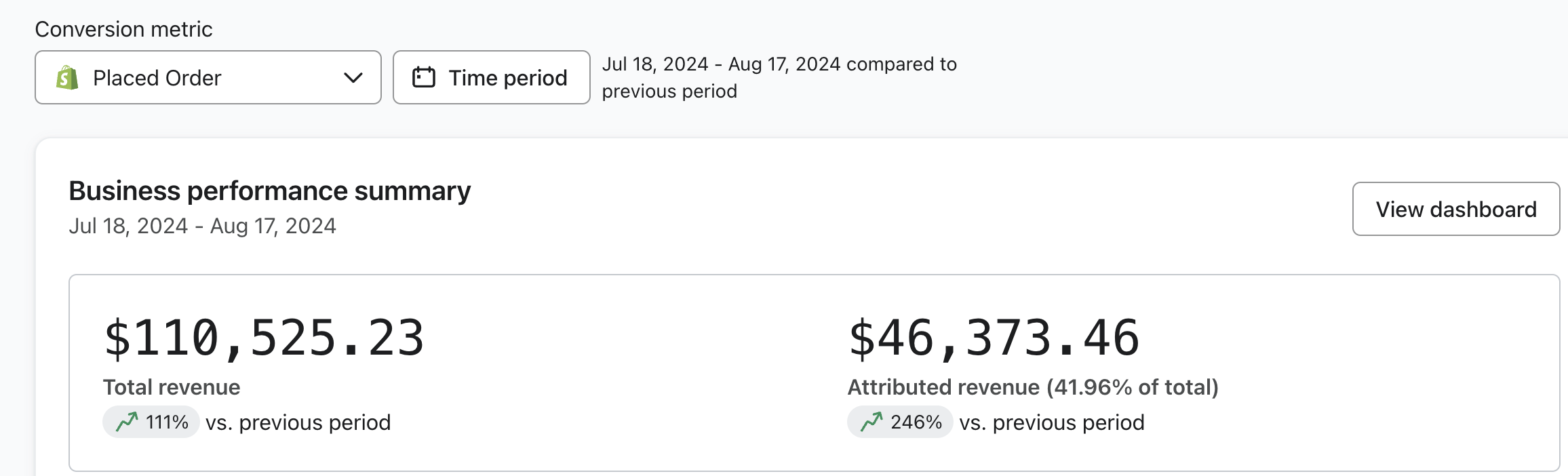1568x476 pixels.
Task: Click the 'compared to previous period' date text
Action: tap(779, 77)
